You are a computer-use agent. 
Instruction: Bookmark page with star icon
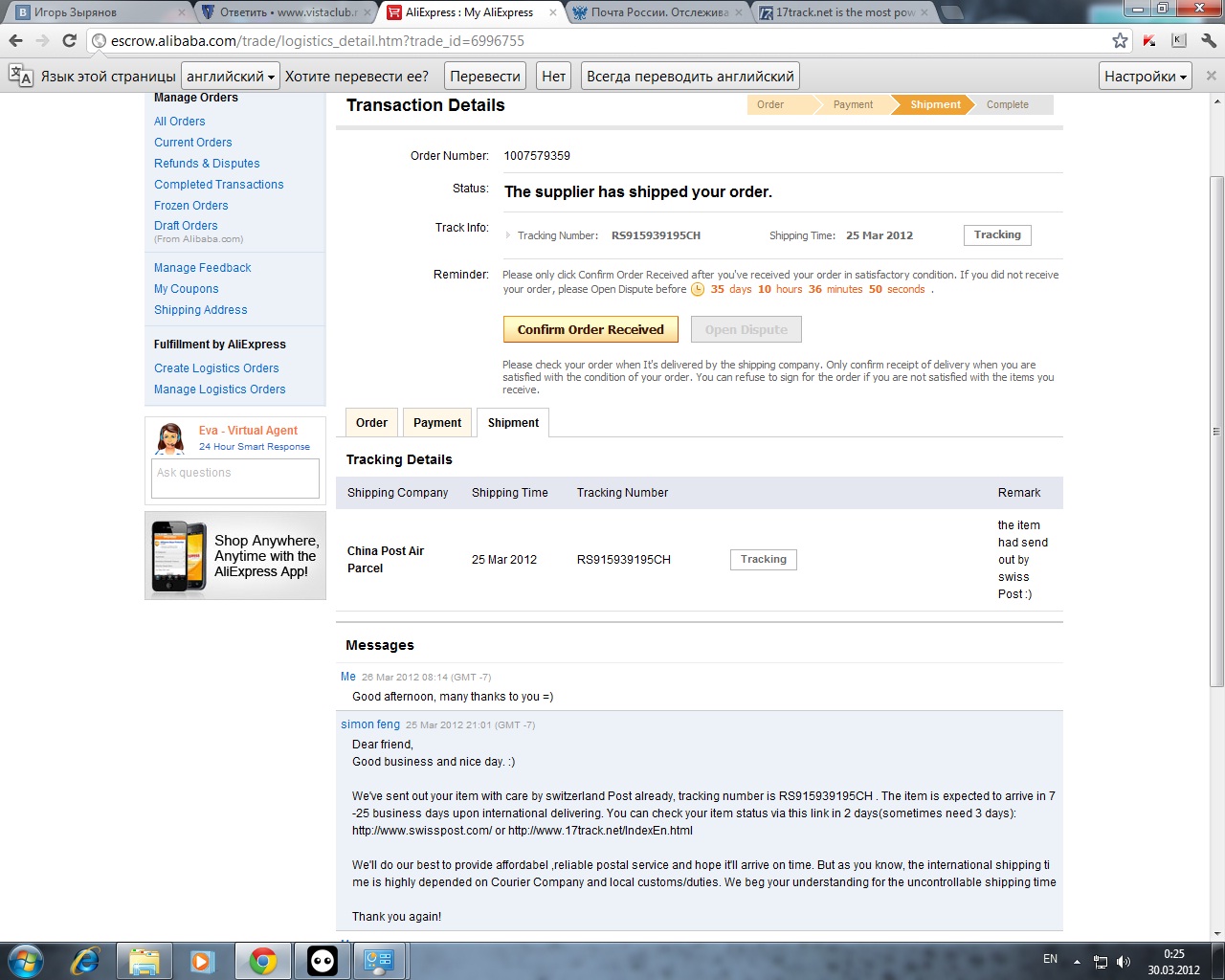click(1120, 40)
